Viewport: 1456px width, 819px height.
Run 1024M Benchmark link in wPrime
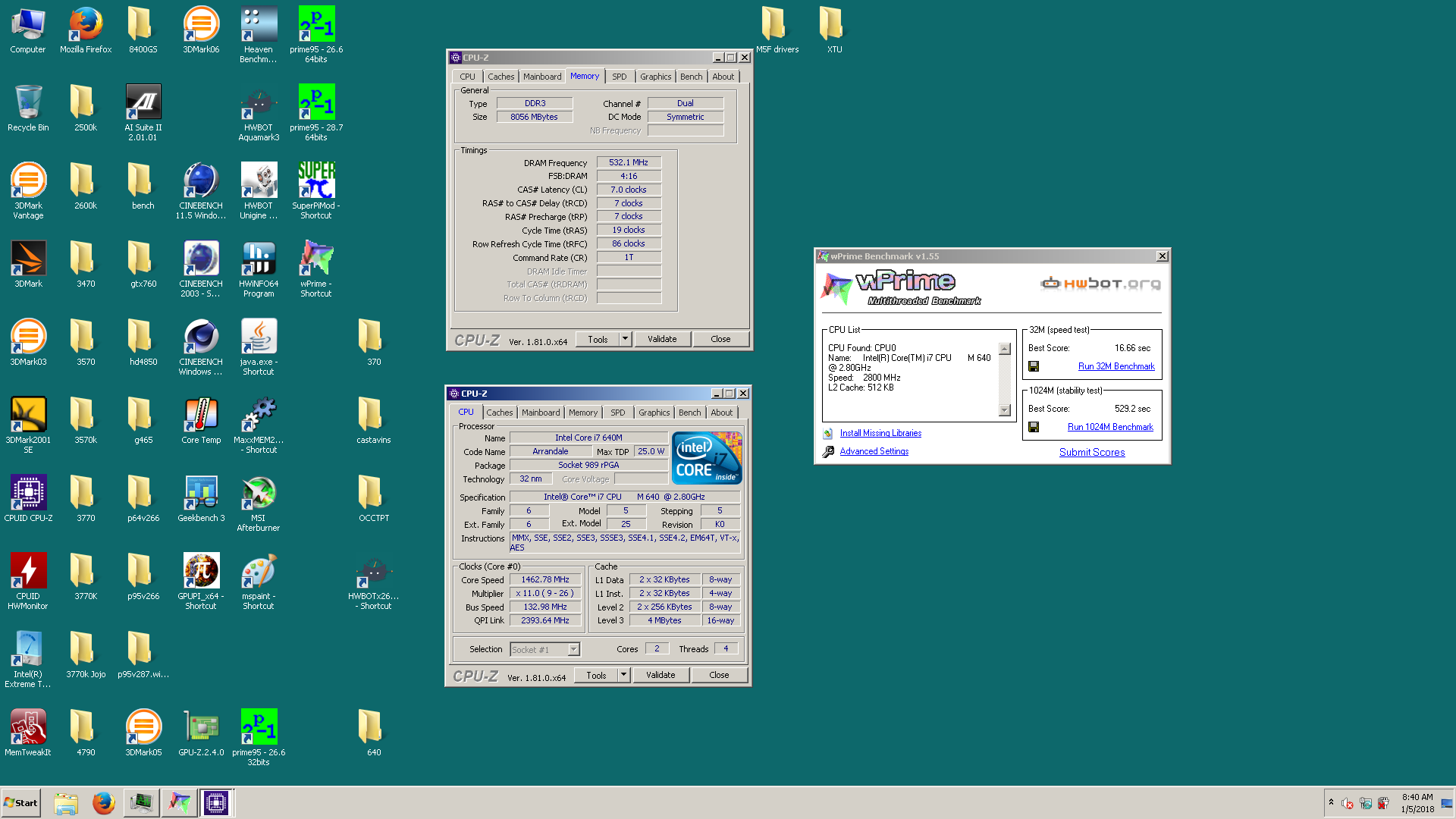1110,428
